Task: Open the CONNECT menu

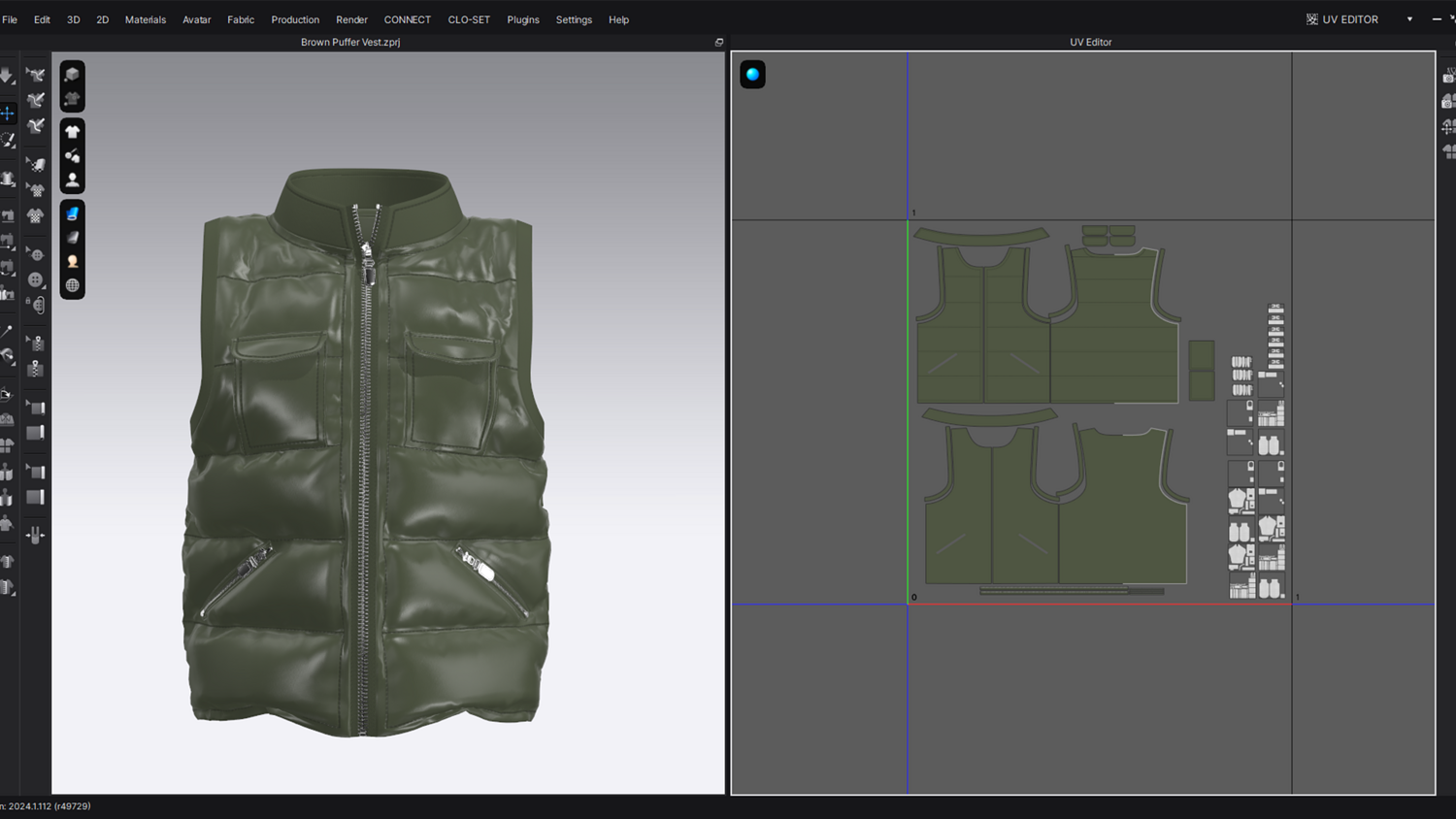Action: coord(408,19)
